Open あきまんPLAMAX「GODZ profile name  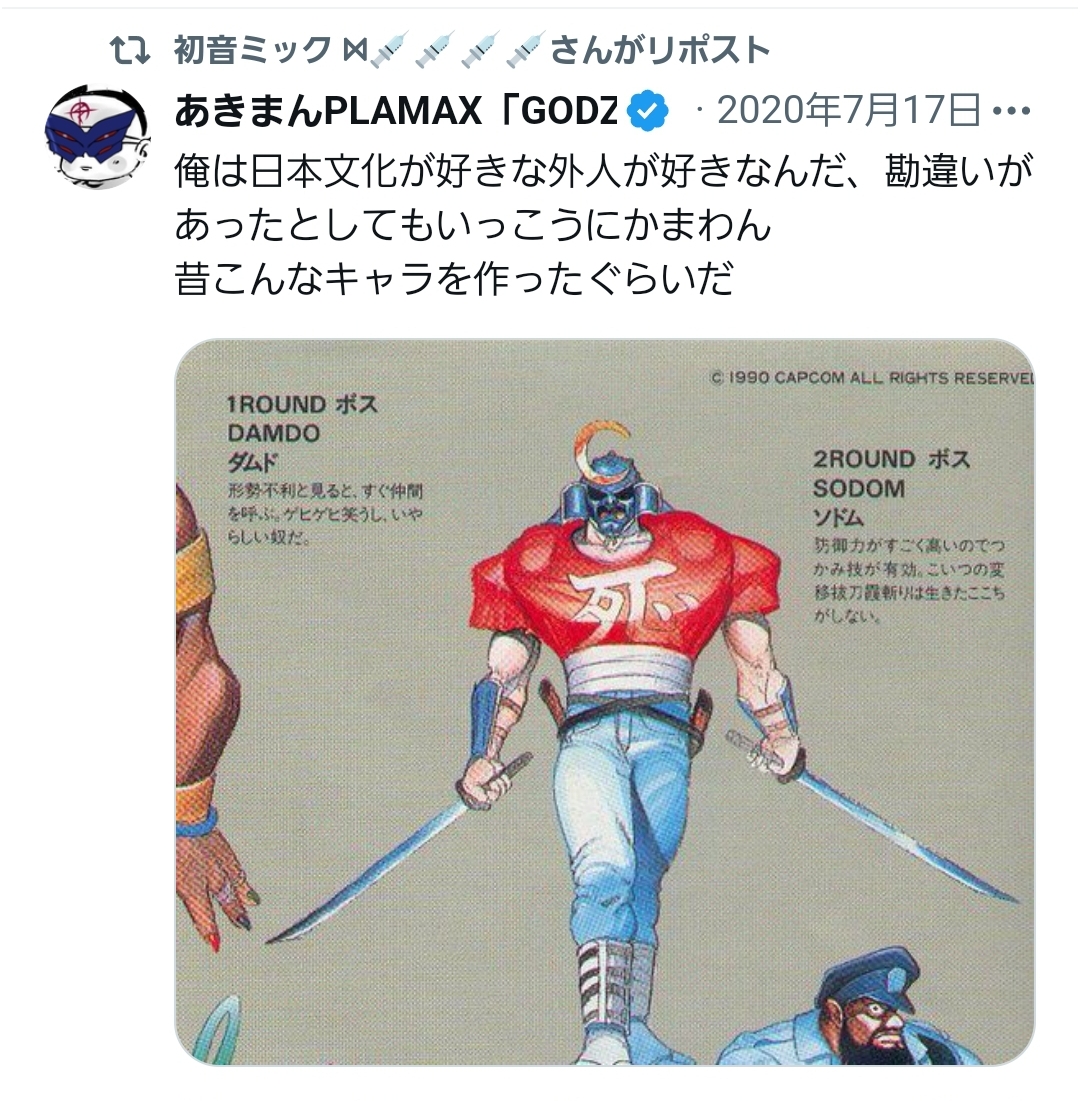click(x=397, y=111)
